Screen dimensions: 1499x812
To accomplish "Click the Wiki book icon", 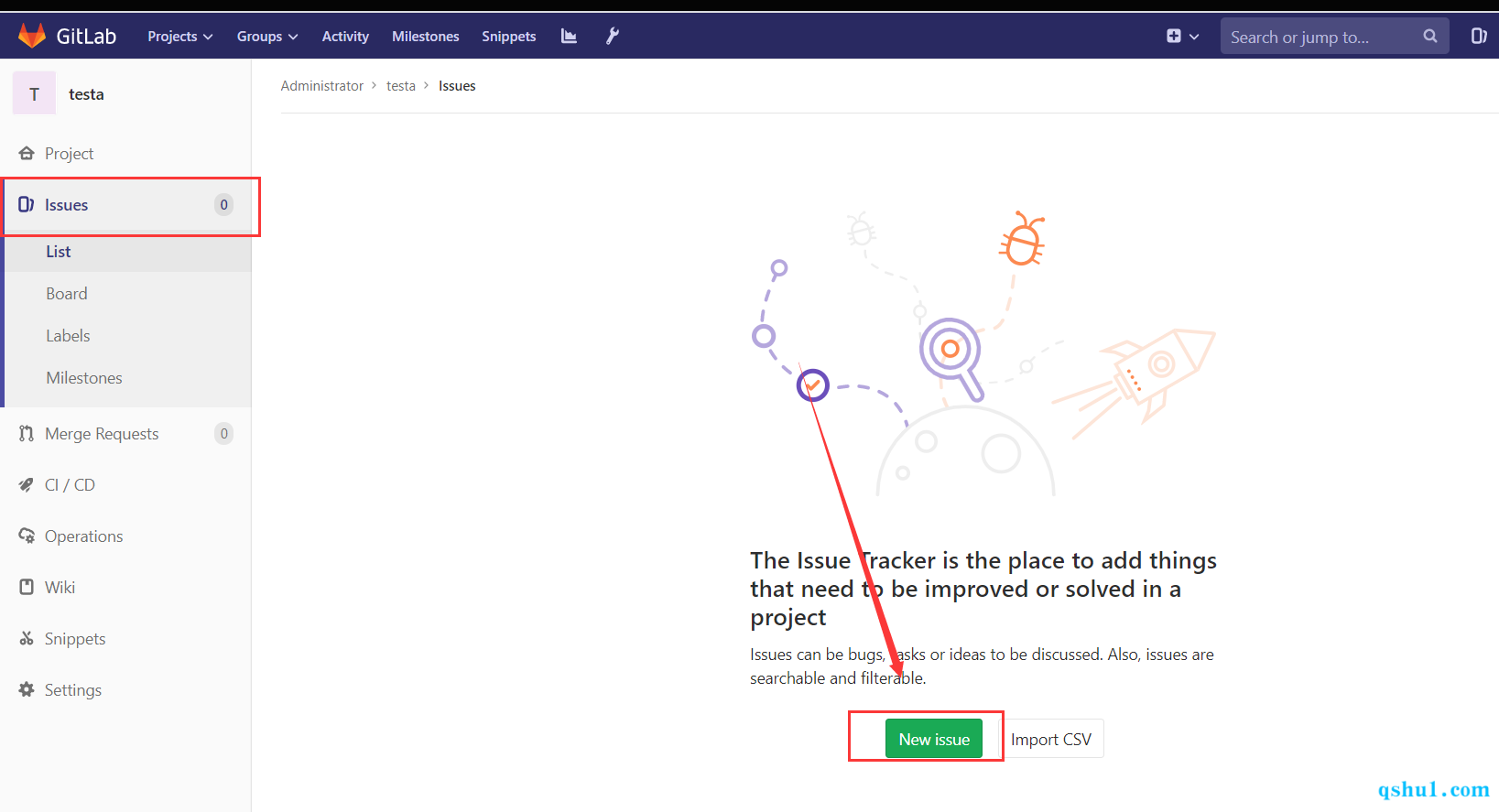I will [27, 588].
